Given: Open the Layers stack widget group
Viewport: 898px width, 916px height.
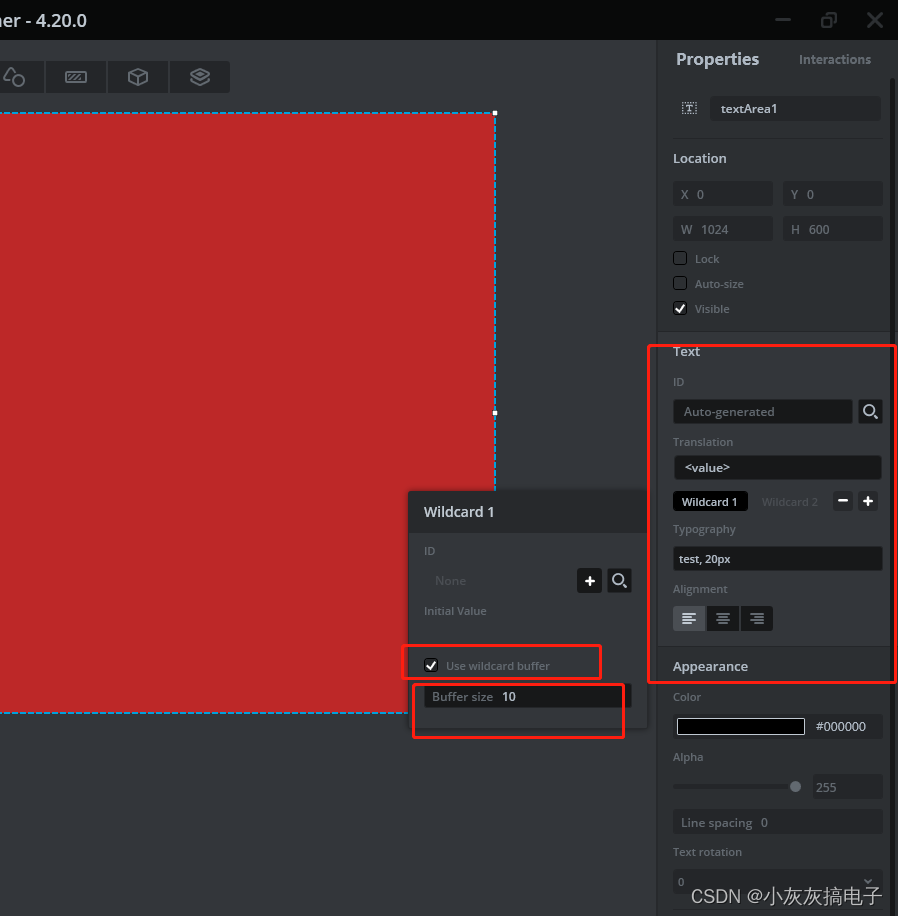Looking at the screenshot, I should (x=200, y=77).
